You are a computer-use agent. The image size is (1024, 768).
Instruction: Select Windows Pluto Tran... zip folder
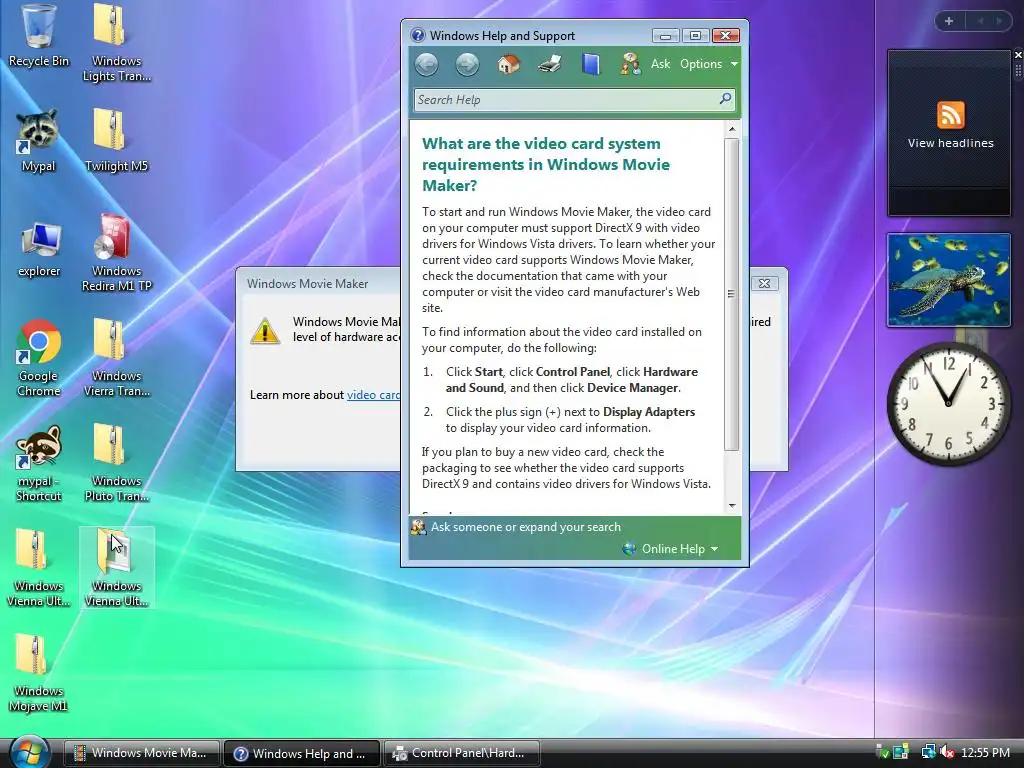pos(116,462)
